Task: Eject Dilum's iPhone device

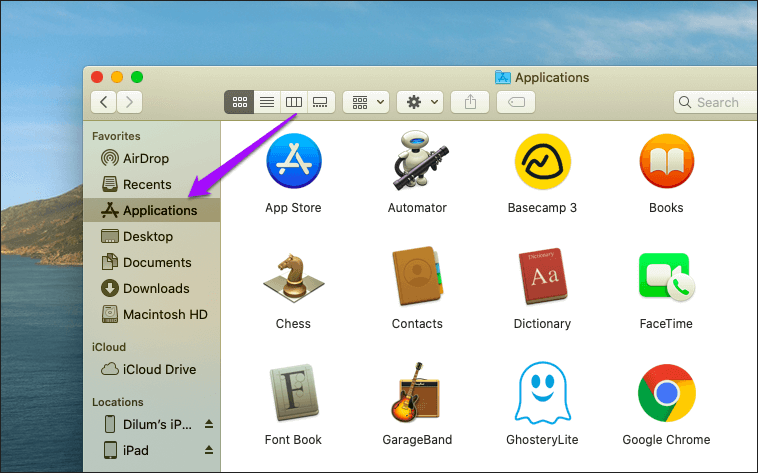Action: [209, 424]
